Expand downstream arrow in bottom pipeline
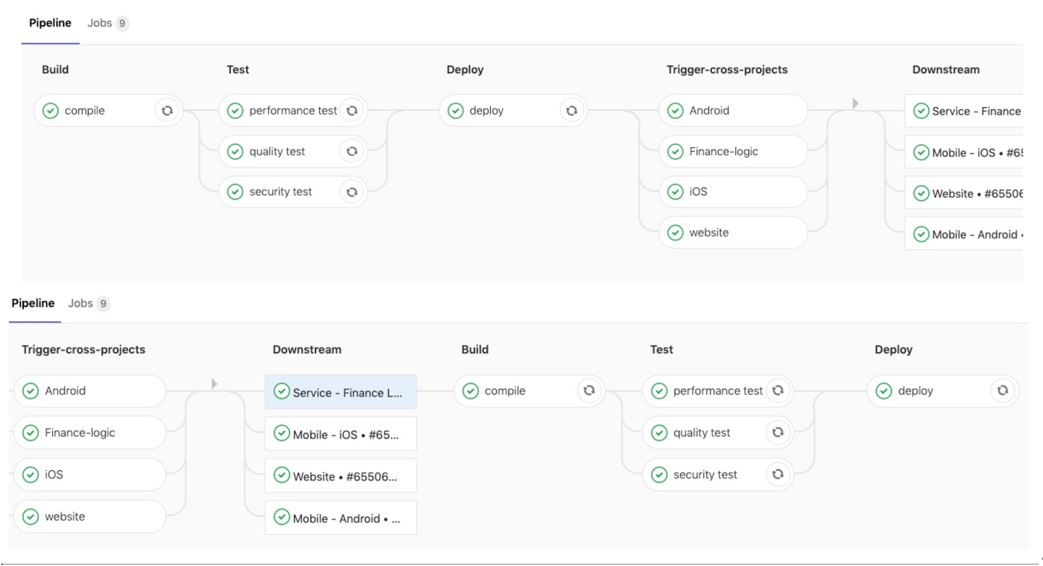Image resolution: width=1043 pixels, height=566 pixels. tap(214, 384)
